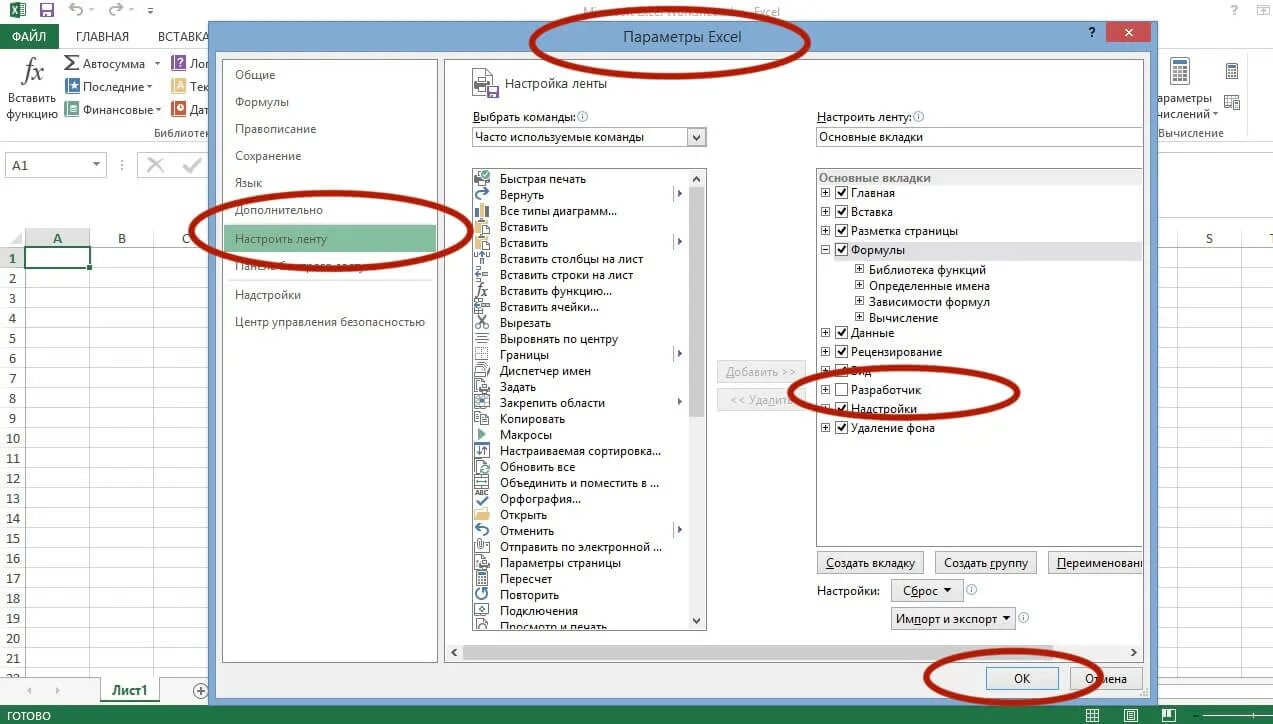Select the Выровнять по центру icon
Screen dimensions: 1273x724
tap(482, 339)
